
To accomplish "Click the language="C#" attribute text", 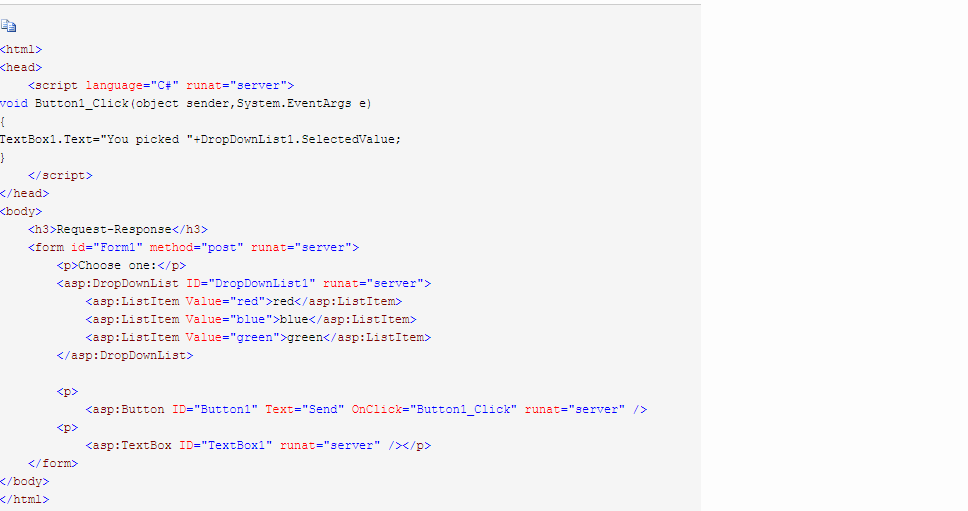I will point(132,86).
